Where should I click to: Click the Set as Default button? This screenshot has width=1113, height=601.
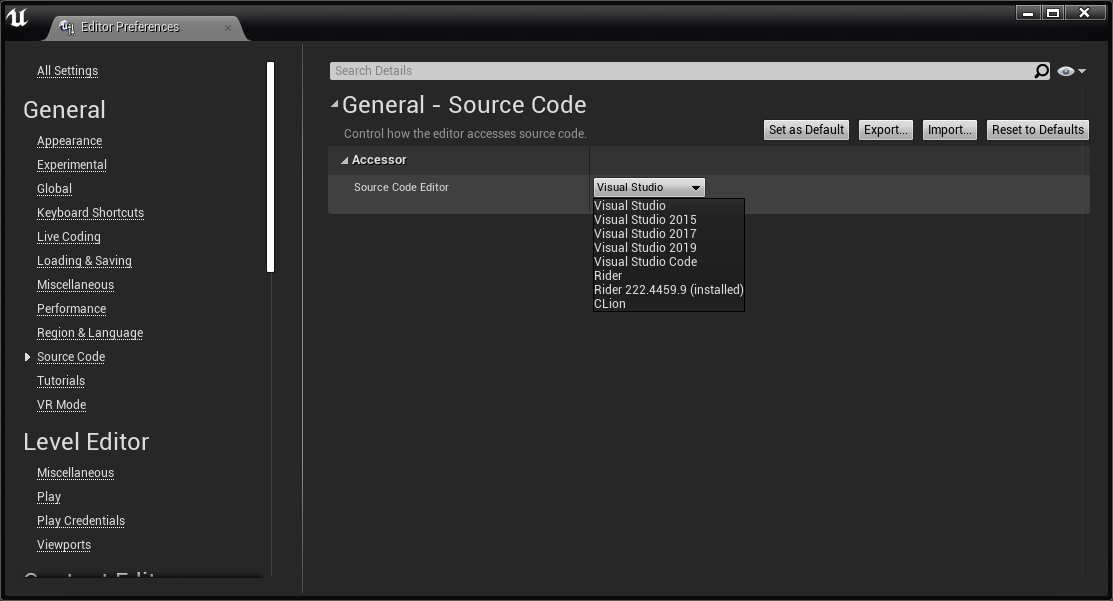tap(806, 130)
